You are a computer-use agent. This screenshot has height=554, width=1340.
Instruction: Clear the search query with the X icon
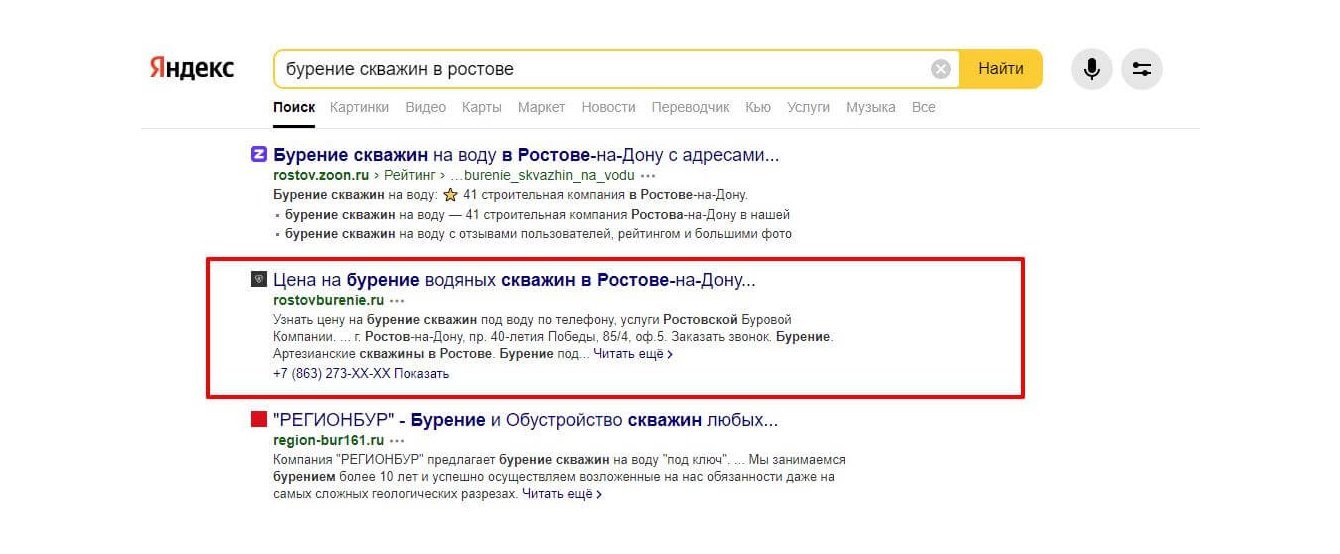pyautogui.click(x=941, y=69)
